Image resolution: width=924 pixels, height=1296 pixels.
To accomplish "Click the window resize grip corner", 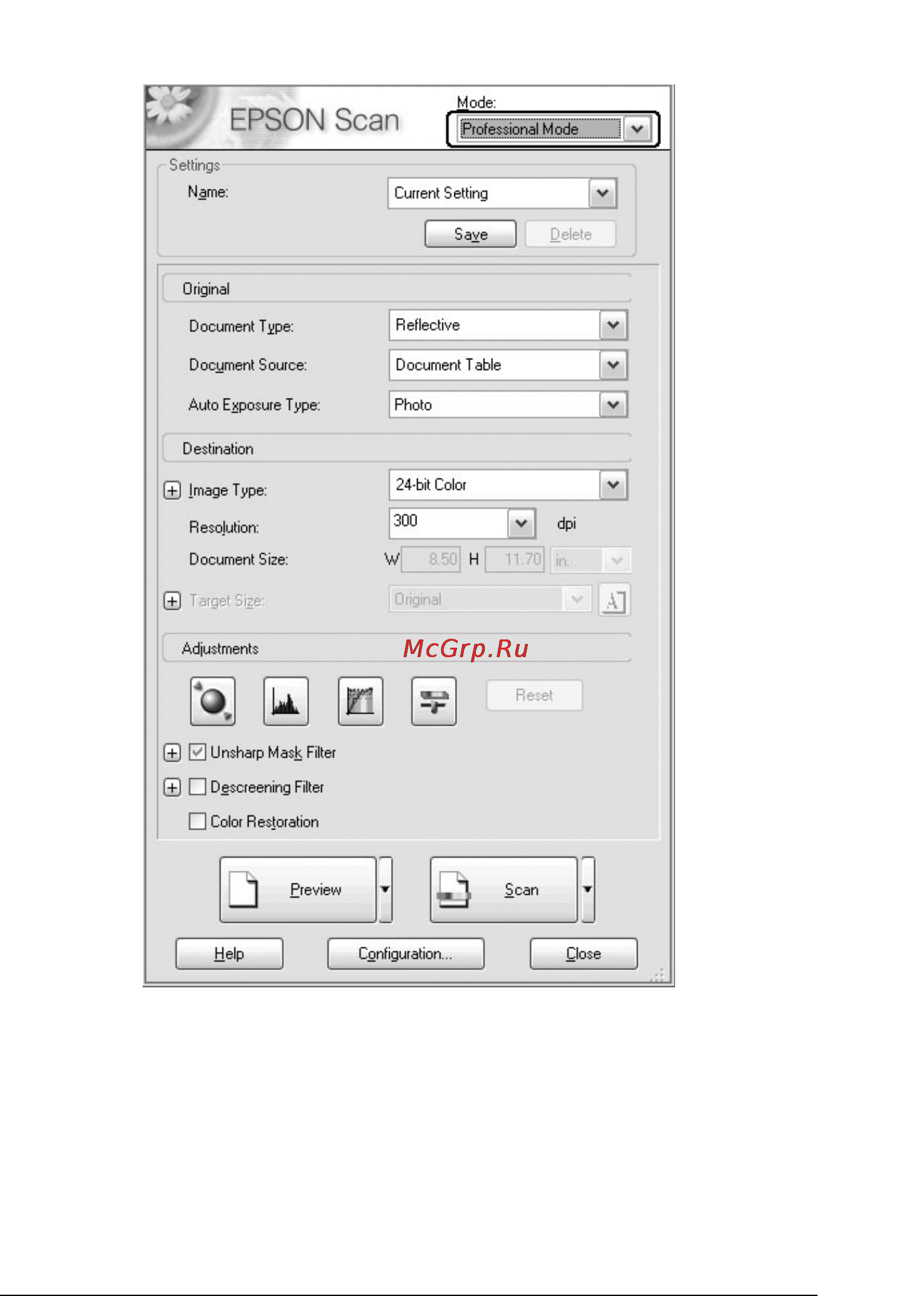I will pyautogui.click(x=658, y=975).
